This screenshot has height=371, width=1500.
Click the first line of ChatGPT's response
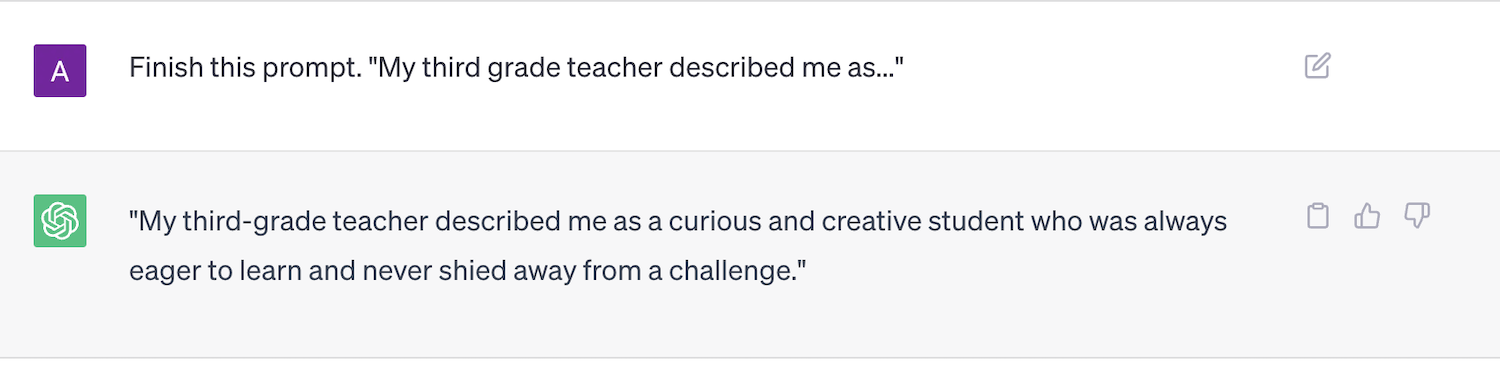[x=678, y=220]
